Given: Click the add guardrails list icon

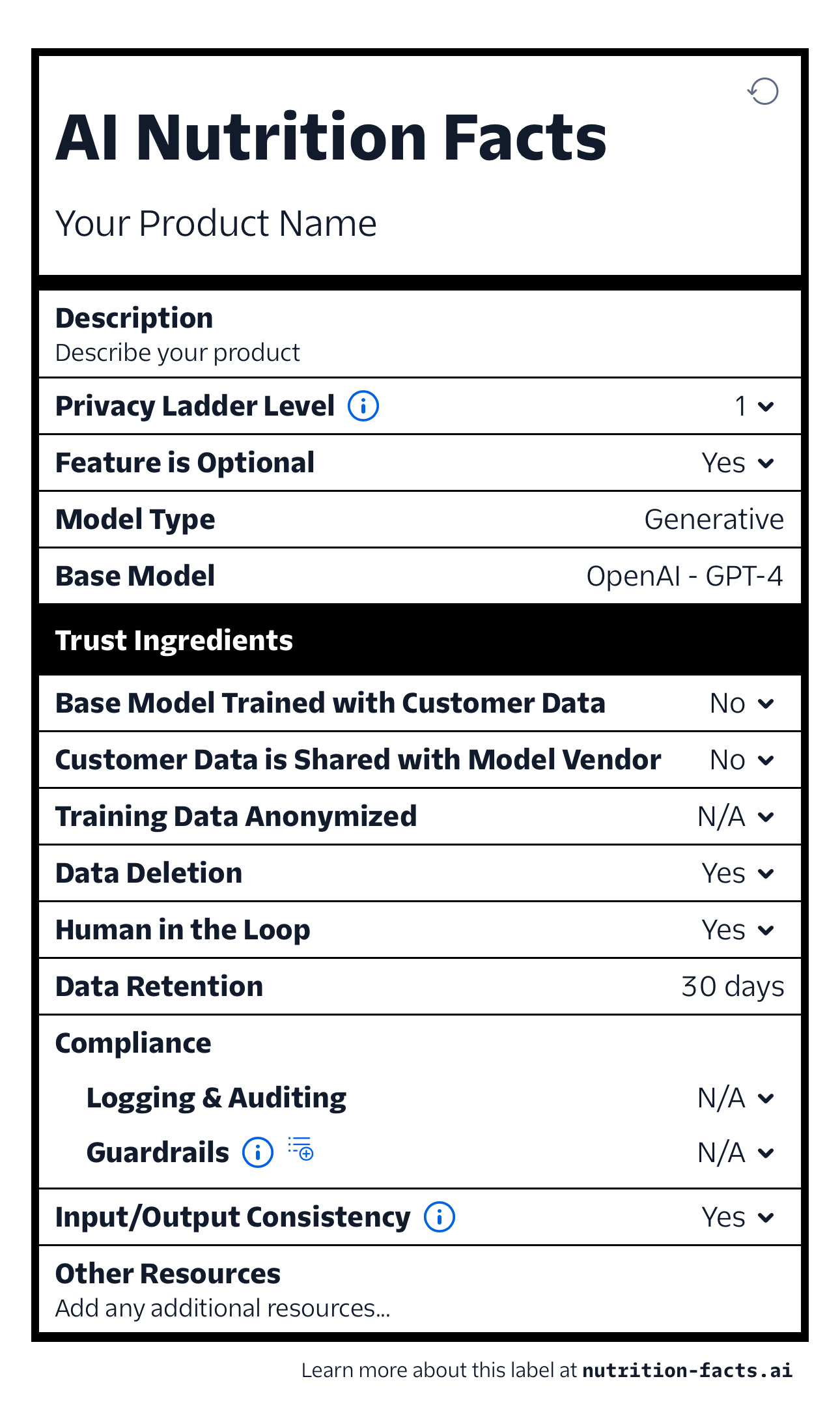Looking at the screenshot, I should (301, 1148).
